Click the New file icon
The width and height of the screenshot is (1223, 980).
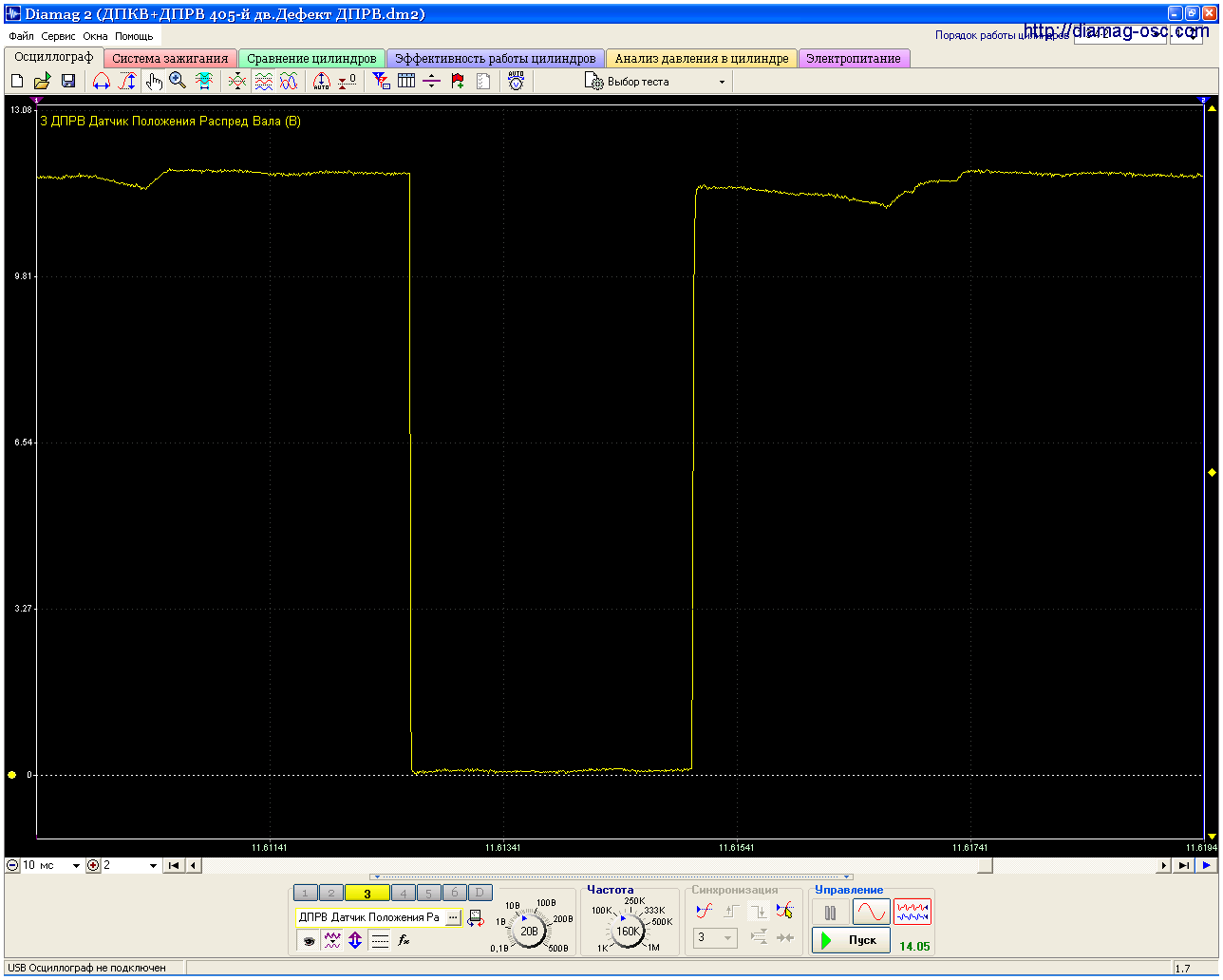click(x=17, y=82)
